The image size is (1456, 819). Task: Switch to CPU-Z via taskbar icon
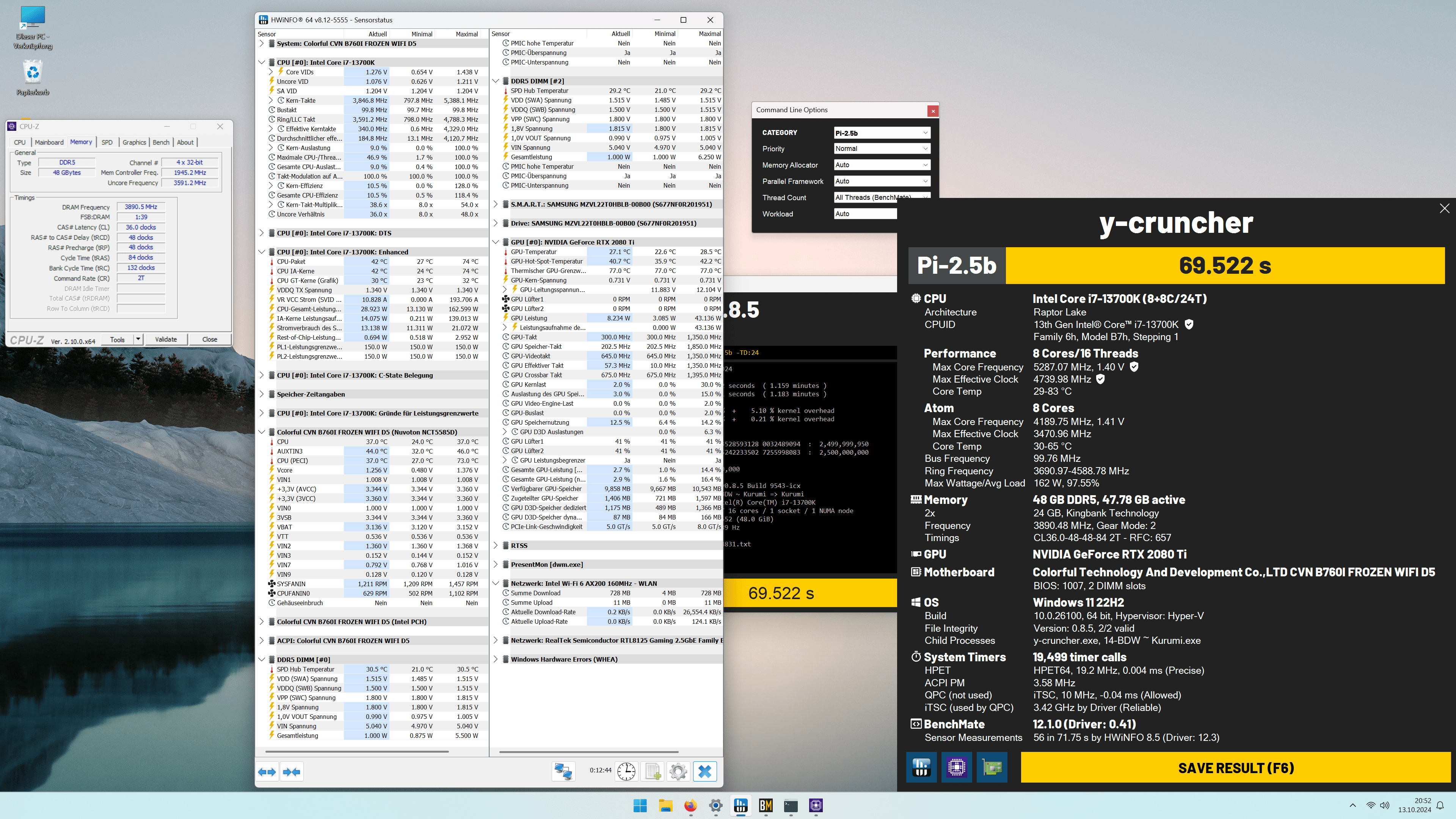816,805
